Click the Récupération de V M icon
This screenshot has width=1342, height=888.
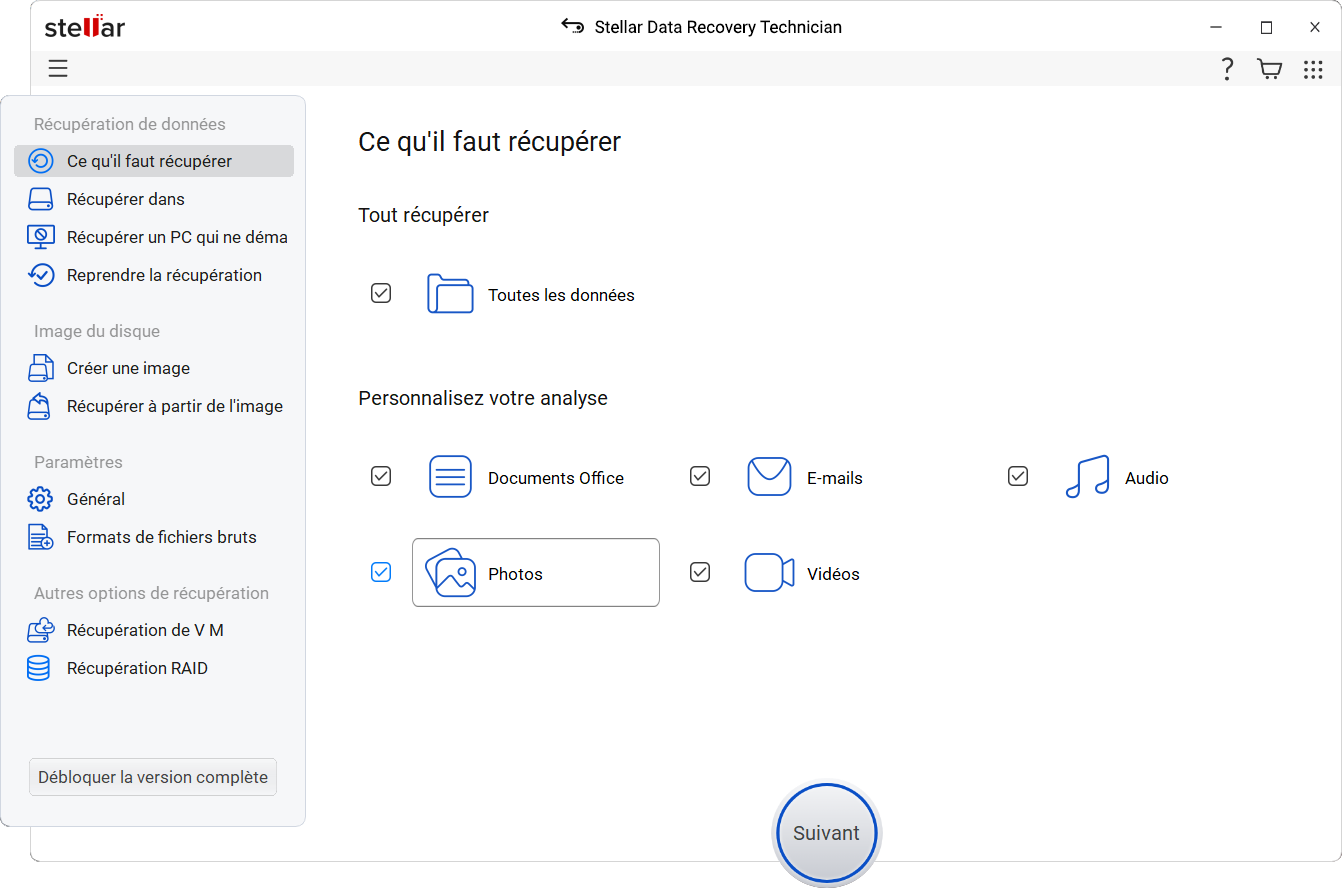[40, 630]
